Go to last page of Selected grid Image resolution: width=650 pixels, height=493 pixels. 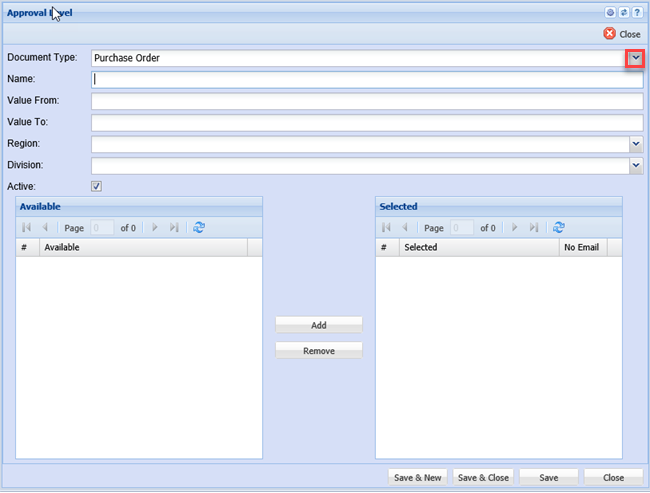pyautogui.click(x=534, y=228)
